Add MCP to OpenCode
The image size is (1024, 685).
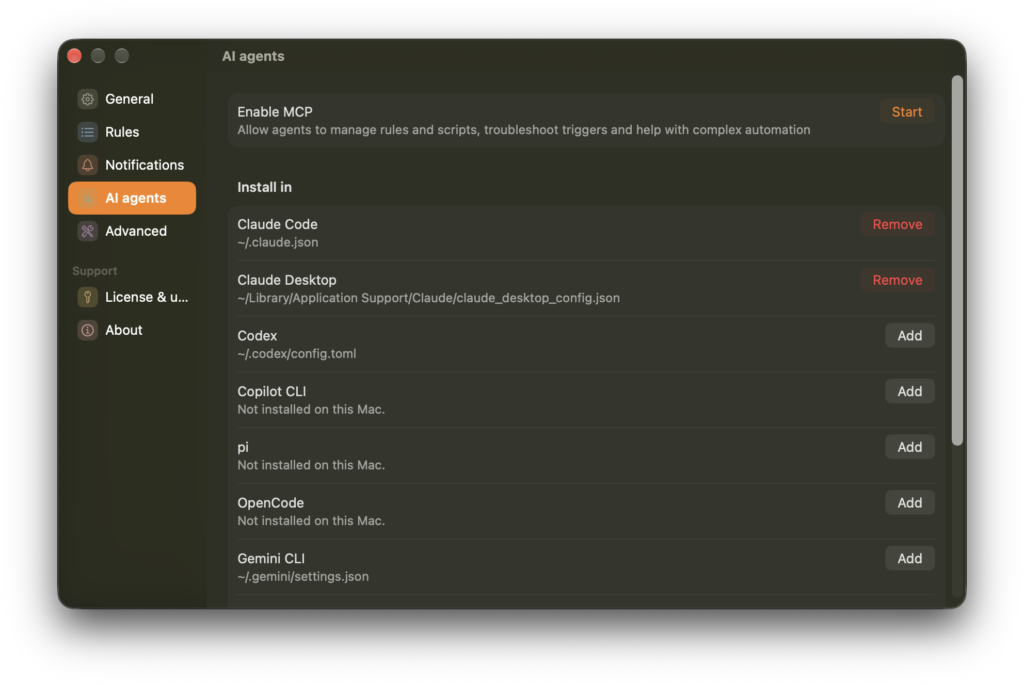point(909,503)
